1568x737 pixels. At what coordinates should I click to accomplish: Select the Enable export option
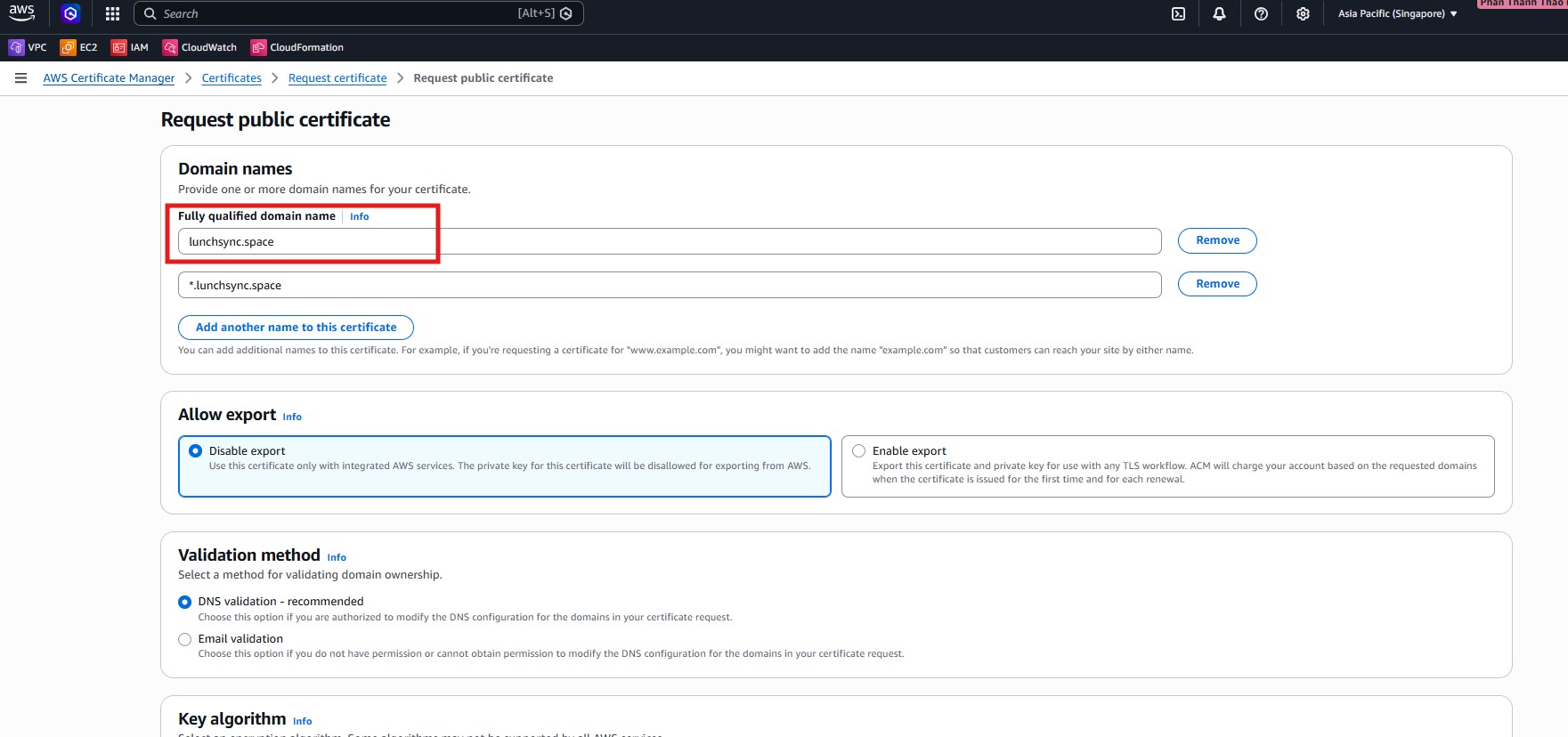859,451
